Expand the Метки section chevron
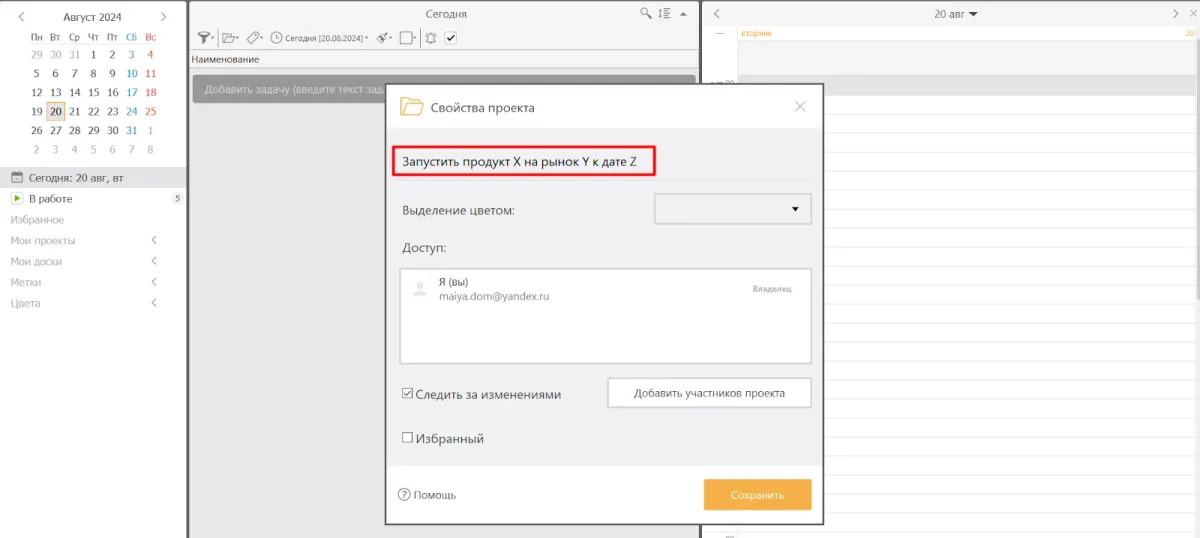The width and height of the screenshot is (1200, 538). coord(154,282)
